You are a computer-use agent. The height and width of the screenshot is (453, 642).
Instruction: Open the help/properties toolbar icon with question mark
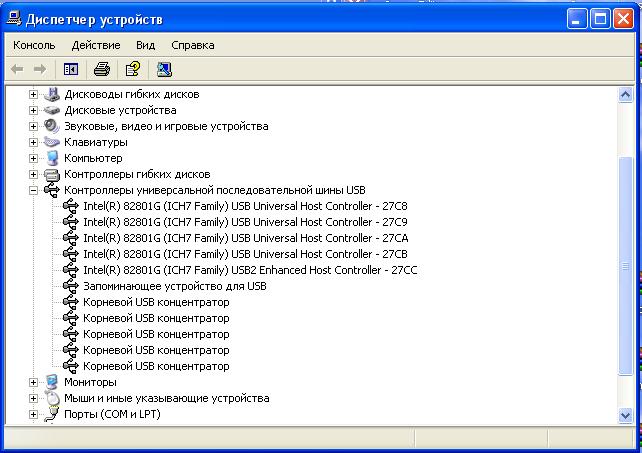tap(132, 69)
